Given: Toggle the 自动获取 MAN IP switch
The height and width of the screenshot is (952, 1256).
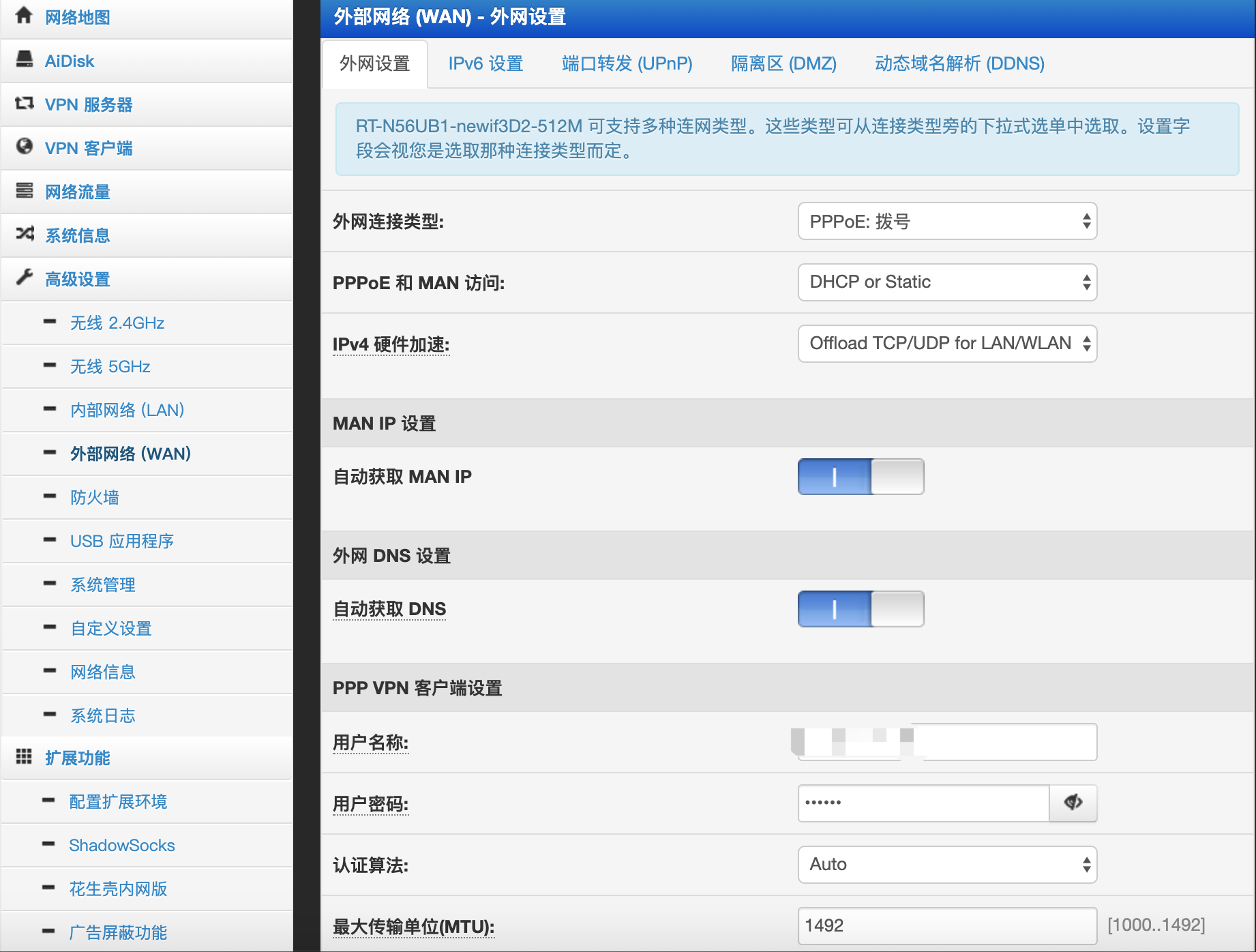Looking at the screenshot, I should (x=861, y=477).
